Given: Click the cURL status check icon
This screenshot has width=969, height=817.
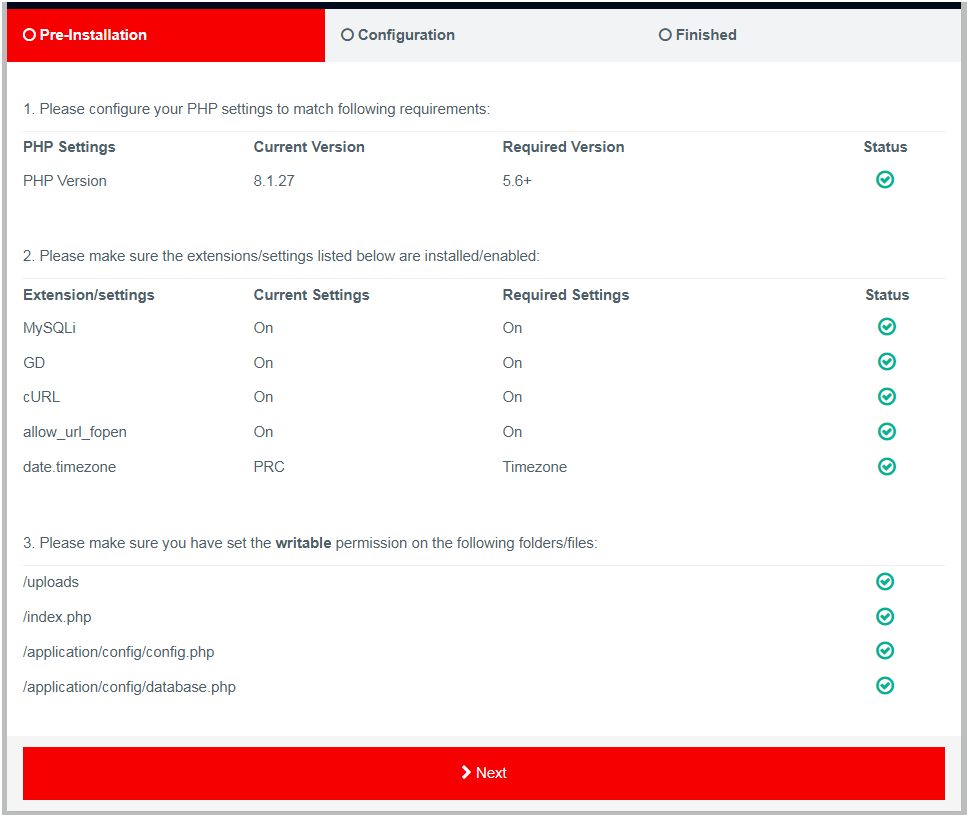Looking at the screenshot, I should 886,397.
